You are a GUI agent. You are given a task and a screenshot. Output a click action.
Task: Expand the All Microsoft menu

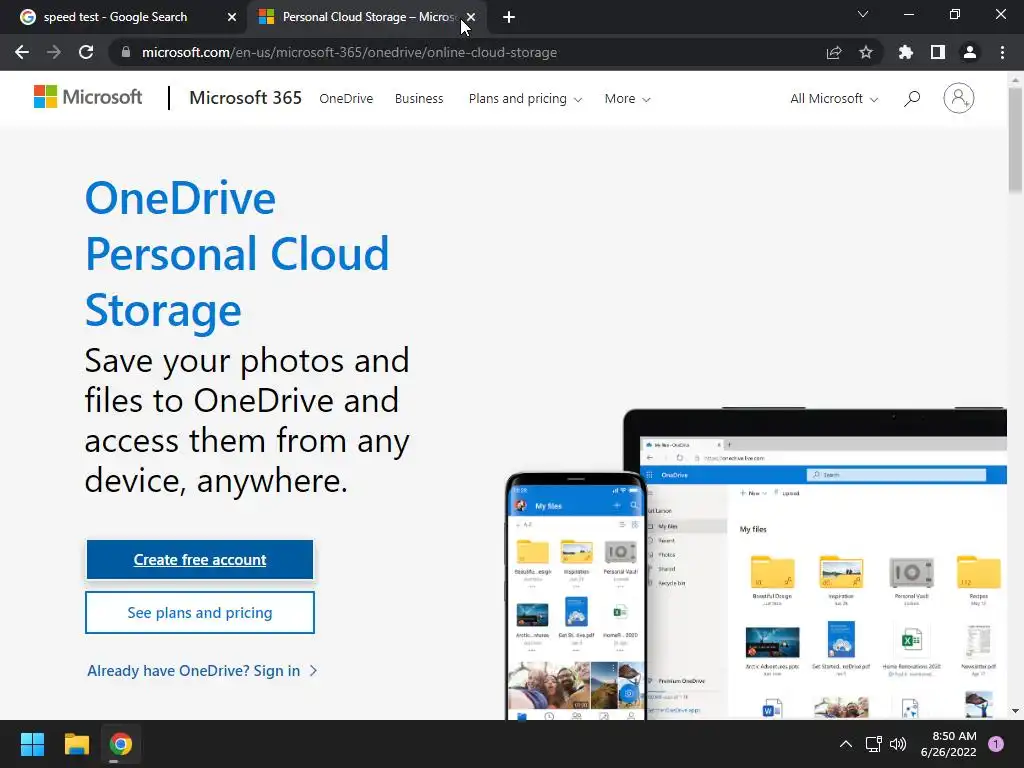click(834, 99)
